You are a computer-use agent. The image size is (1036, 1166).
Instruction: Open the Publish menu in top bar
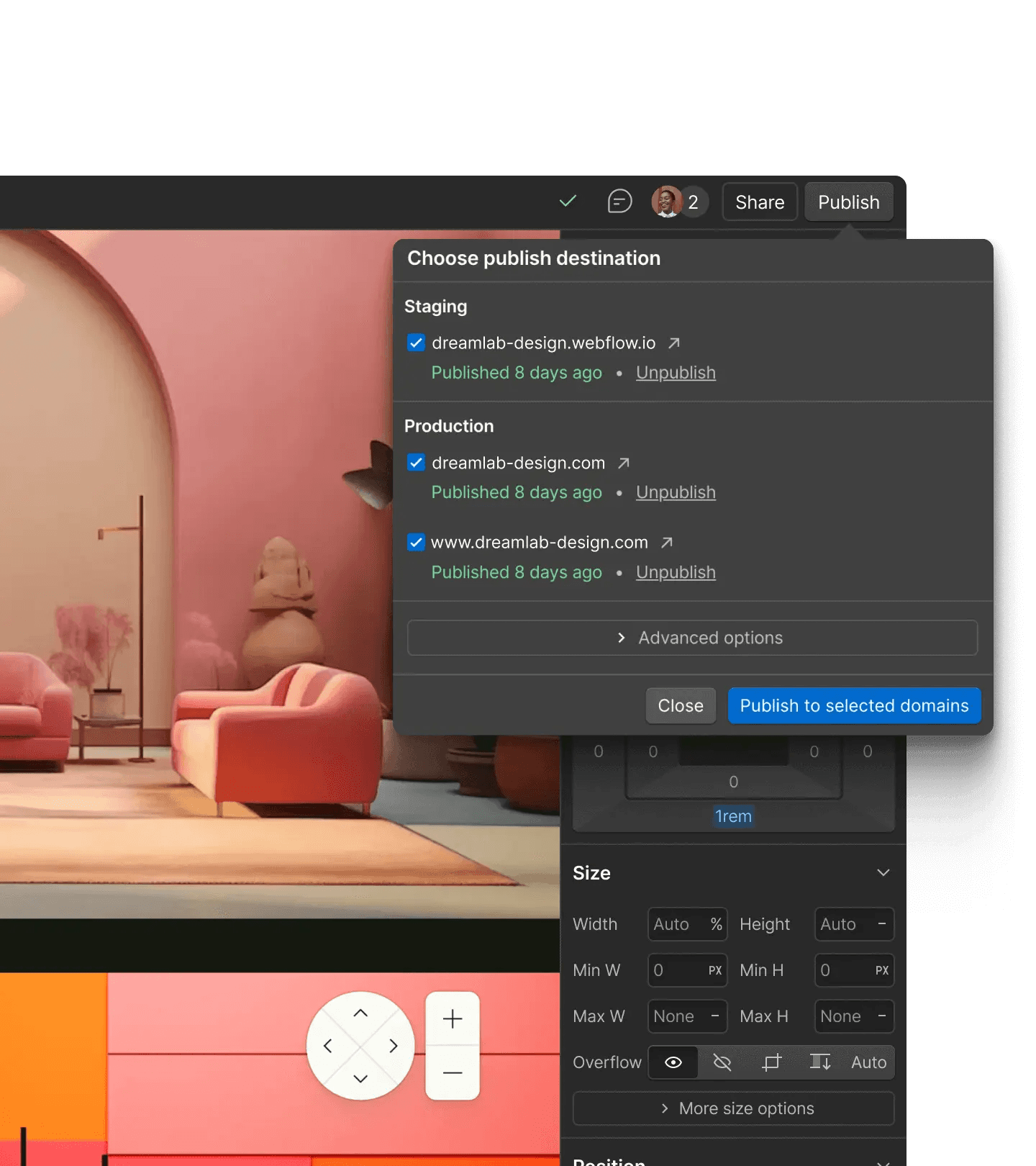[x=849, y=202]
